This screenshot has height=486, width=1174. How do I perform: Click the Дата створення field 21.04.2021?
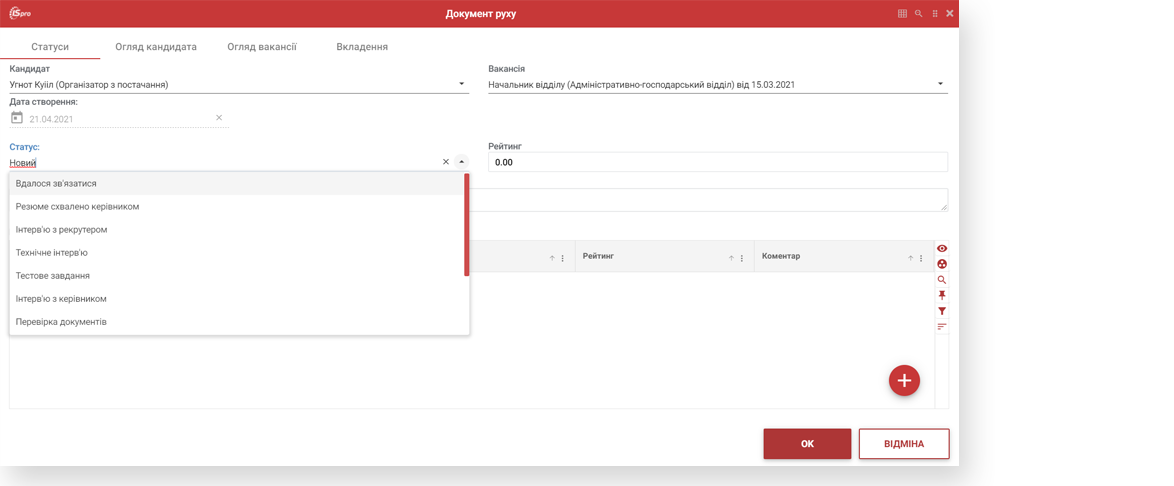[120, 118]
